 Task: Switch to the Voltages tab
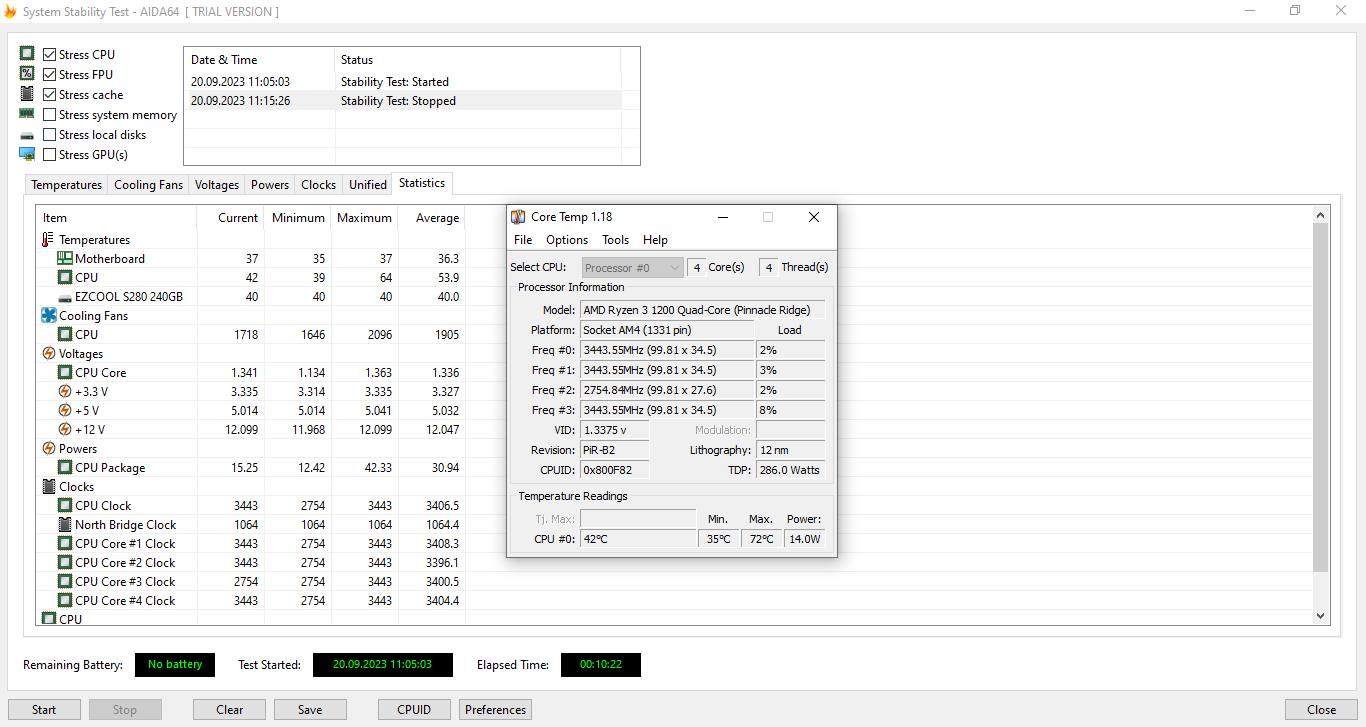[217, 185]
